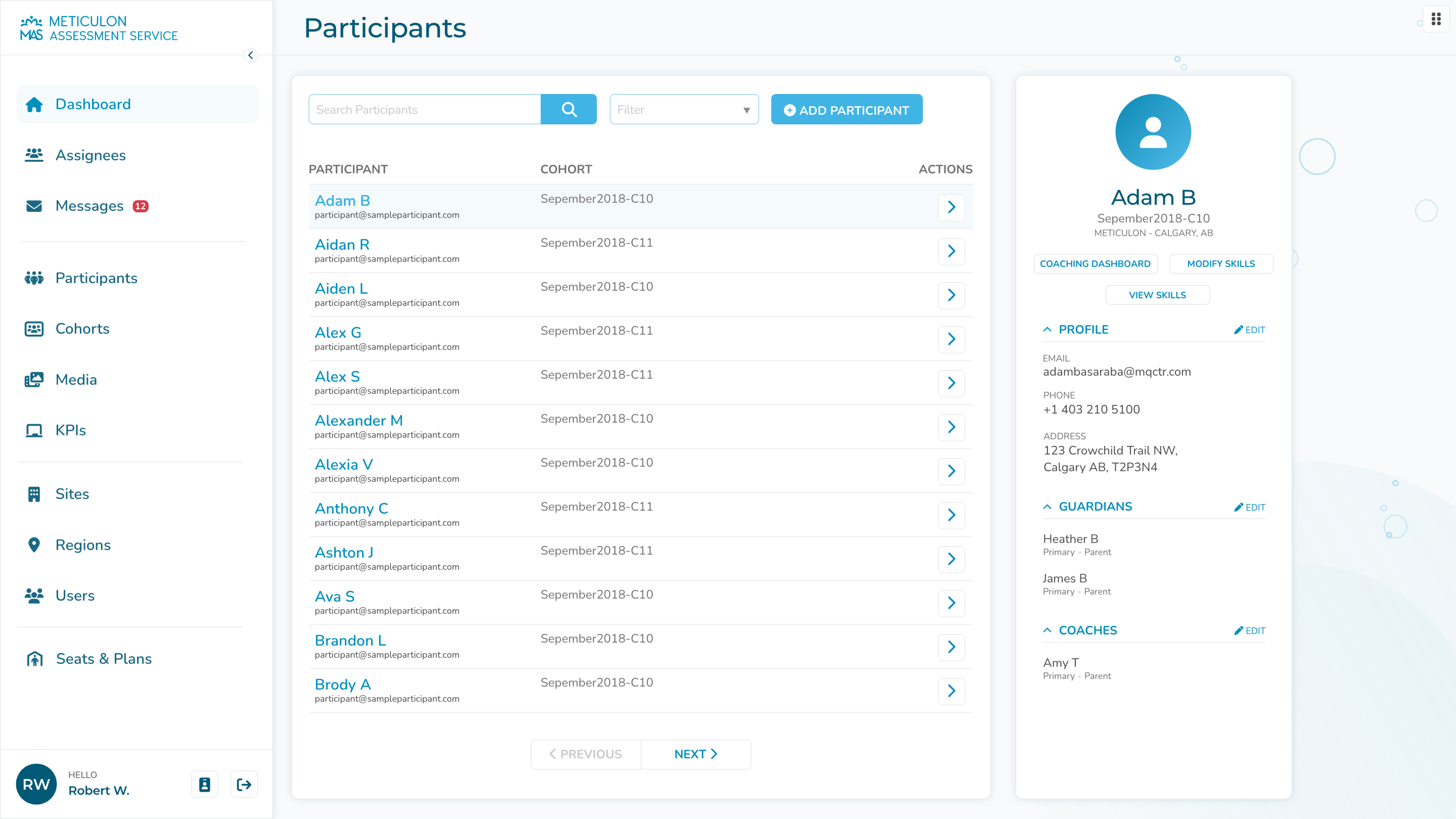This screenshot has width=1456, height=819.
Task: Open Alexander M row action arrow
Action: pyautogui.click(x=951, y=427)
